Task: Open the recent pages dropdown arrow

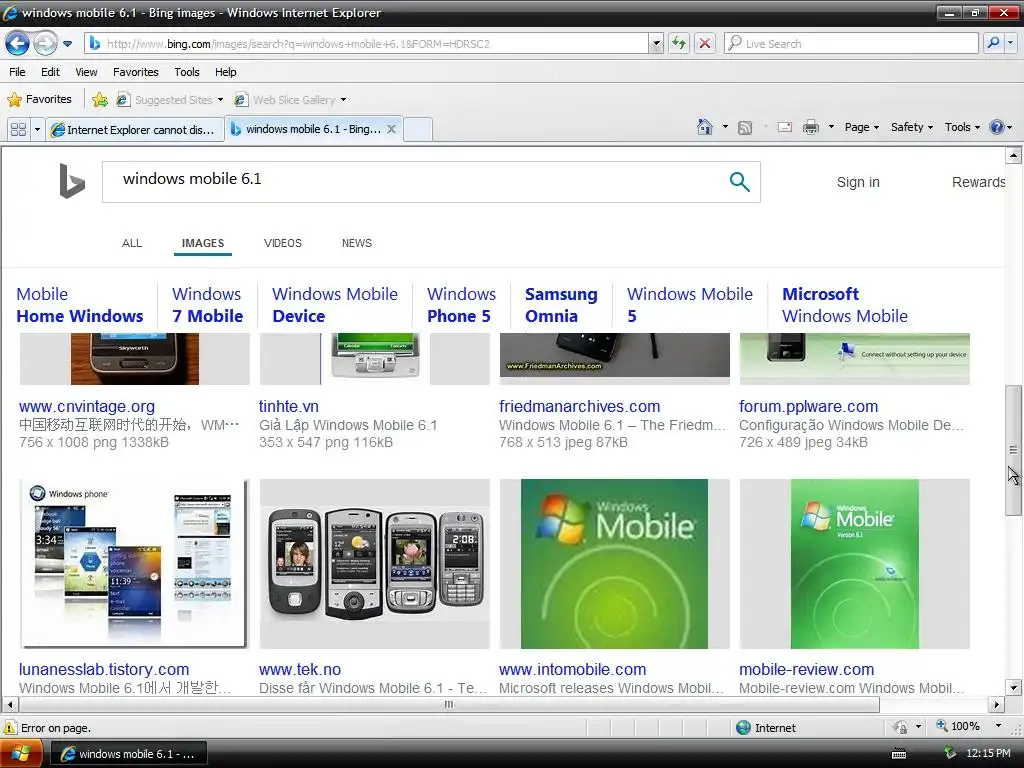Action: point(67,44)
